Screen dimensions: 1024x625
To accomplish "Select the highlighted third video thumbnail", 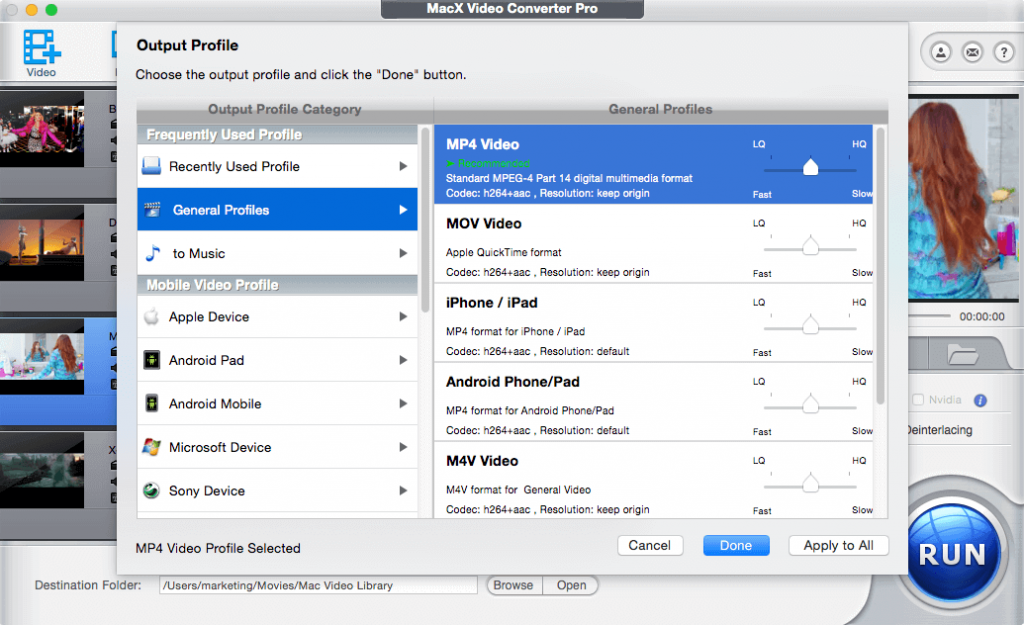I will click(x=42, y=357).
